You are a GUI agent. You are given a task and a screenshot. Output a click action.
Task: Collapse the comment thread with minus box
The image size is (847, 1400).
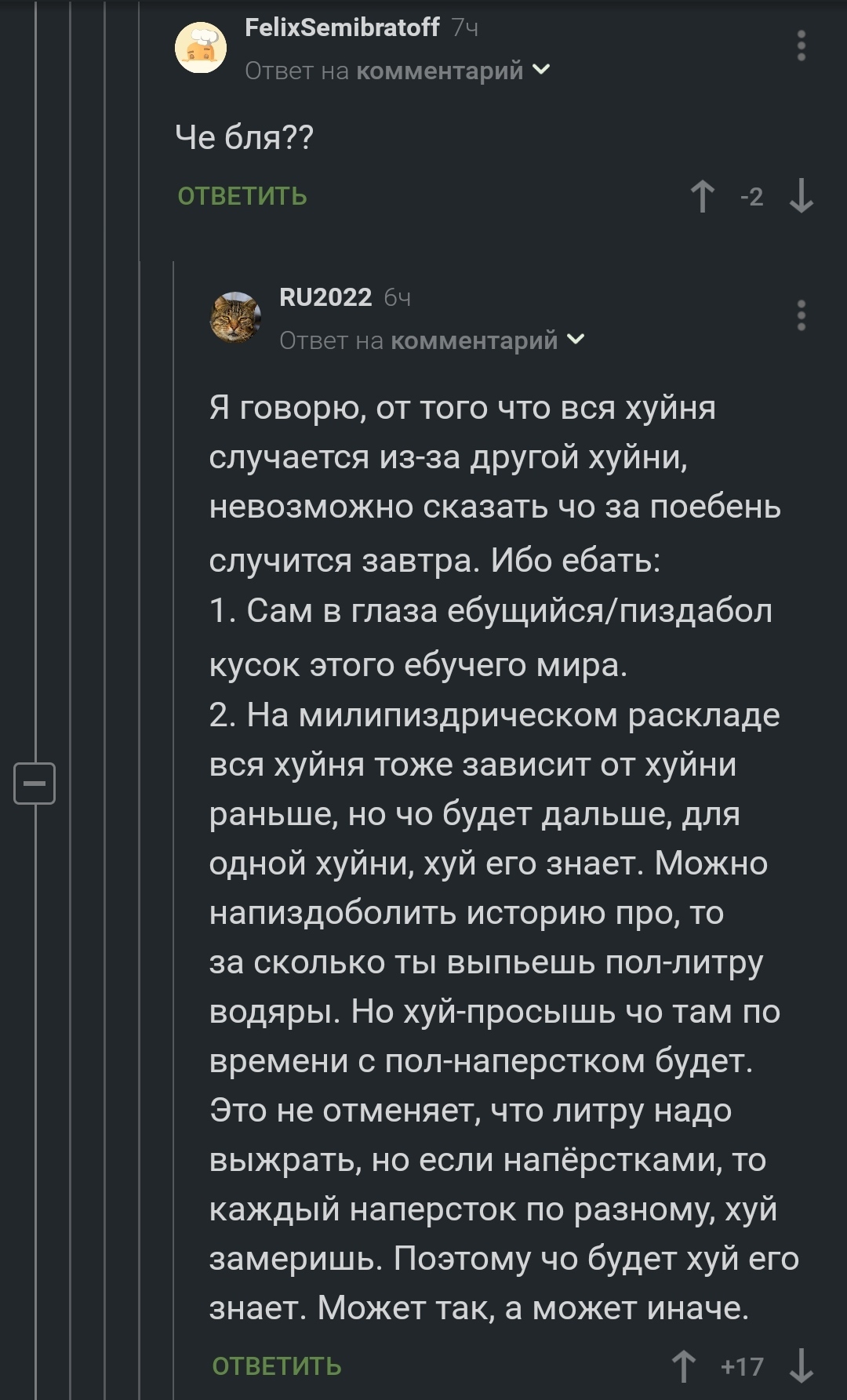[x=35, y=783]
